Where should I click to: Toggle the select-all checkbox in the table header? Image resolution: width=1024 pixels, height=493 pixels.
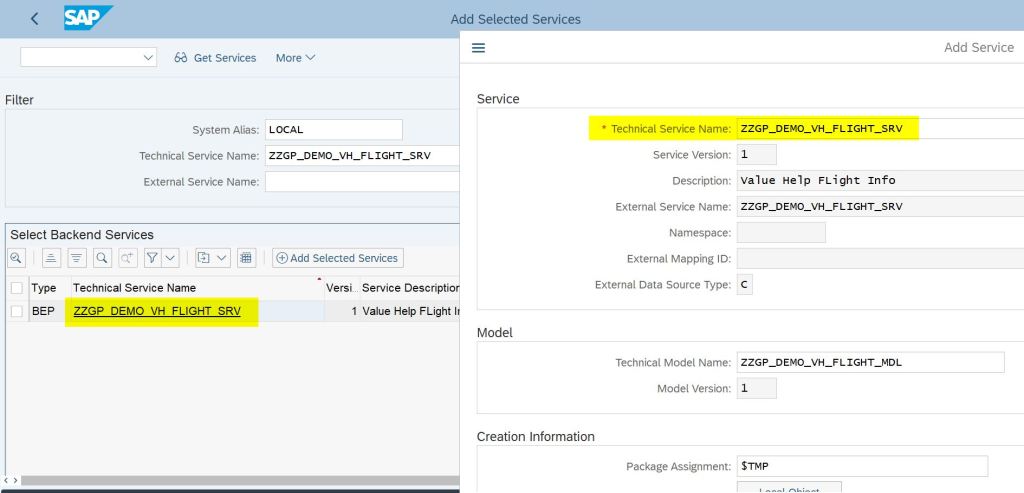tap(16, 288)
